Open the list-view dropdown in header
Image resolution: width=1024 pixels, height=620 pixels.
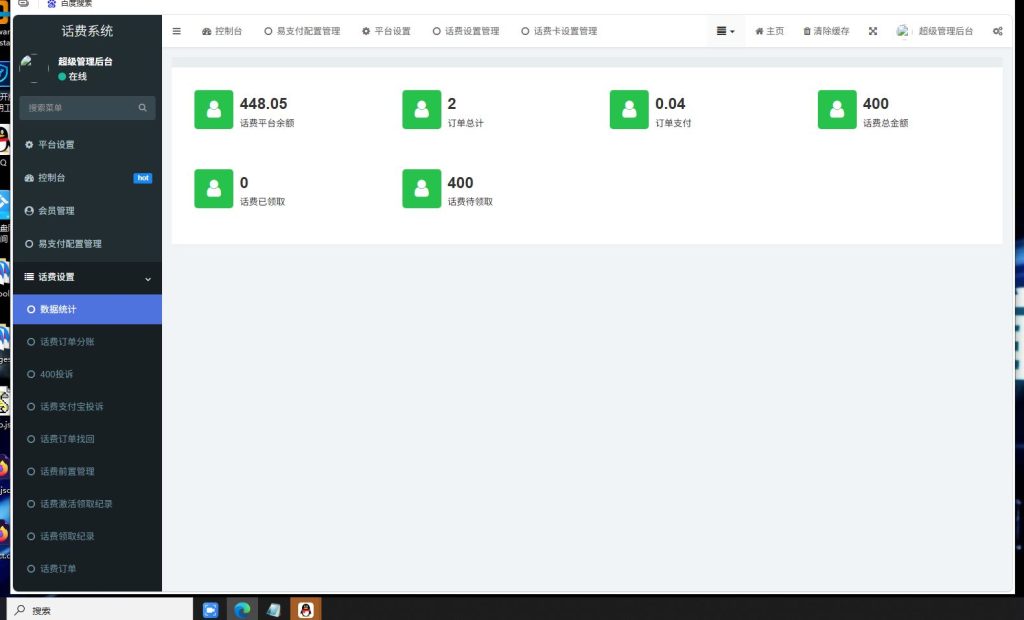tap(726, 31)
